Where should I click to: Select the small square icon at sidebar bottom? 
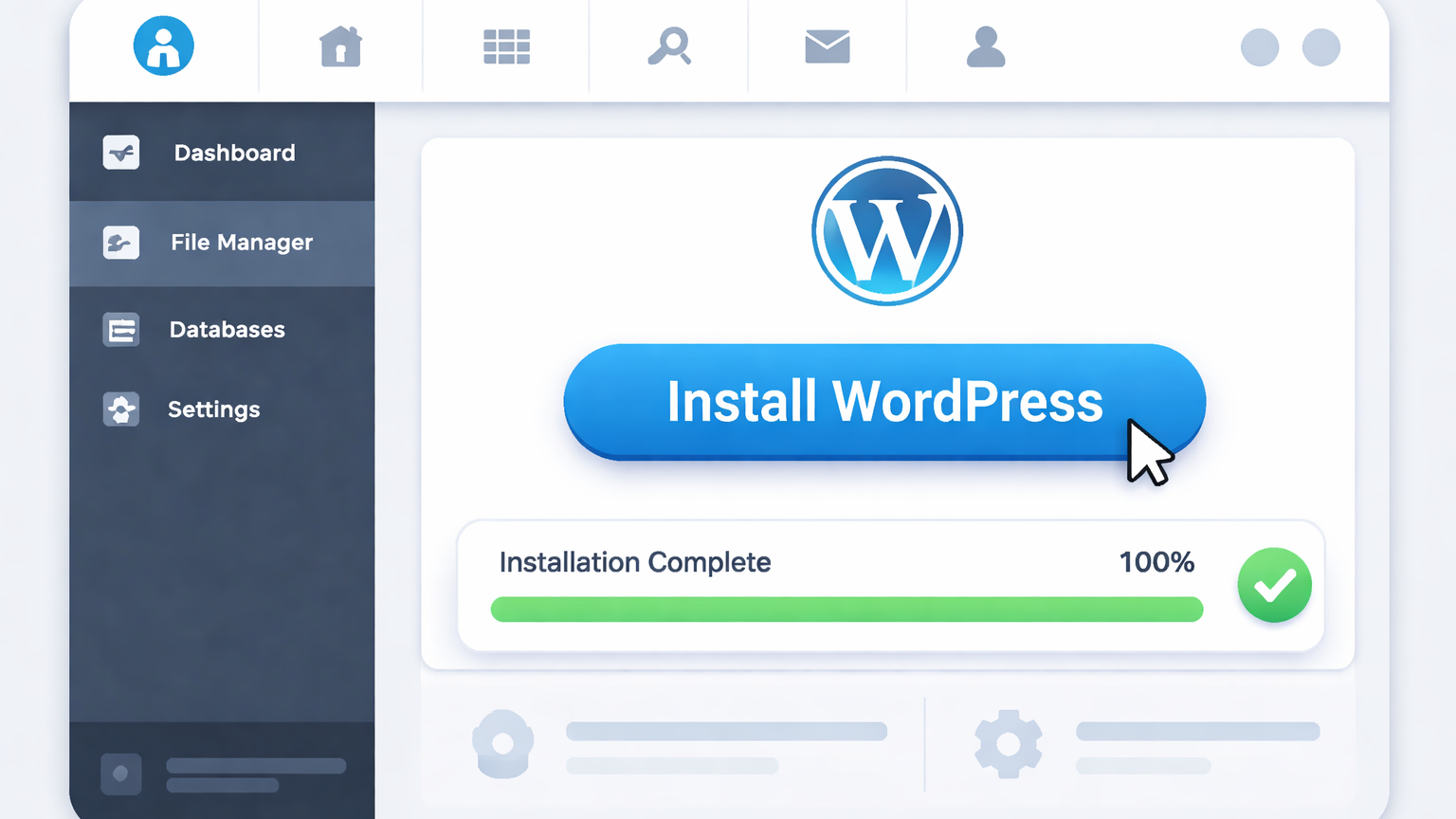click(120, 773)
